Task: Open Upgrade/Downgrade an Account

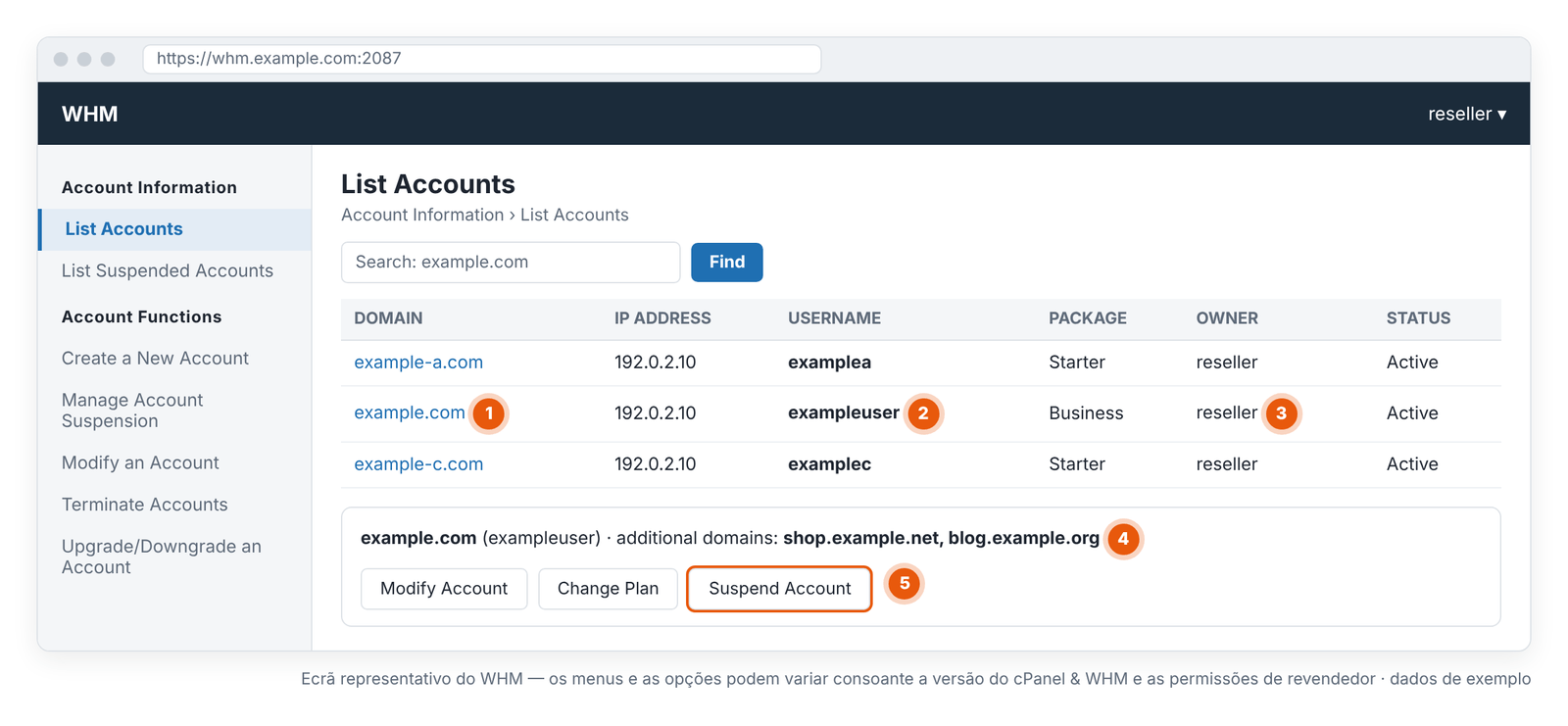Action: click(162, 557)
